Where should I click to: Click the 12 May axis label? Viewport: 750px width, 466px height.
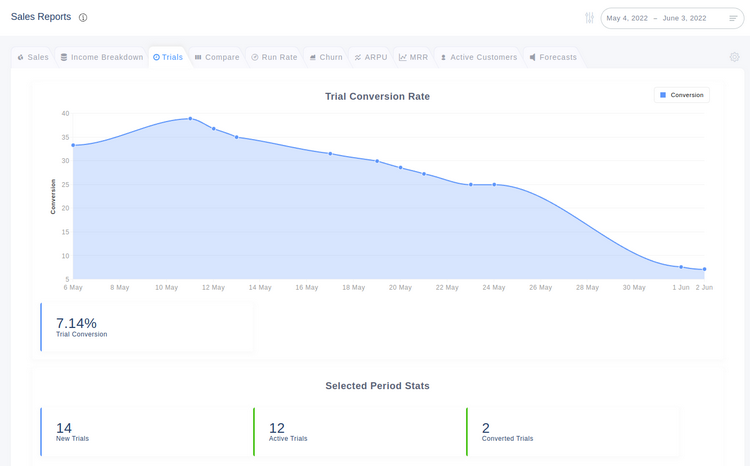pyautogui.click(x=213, y=288)
